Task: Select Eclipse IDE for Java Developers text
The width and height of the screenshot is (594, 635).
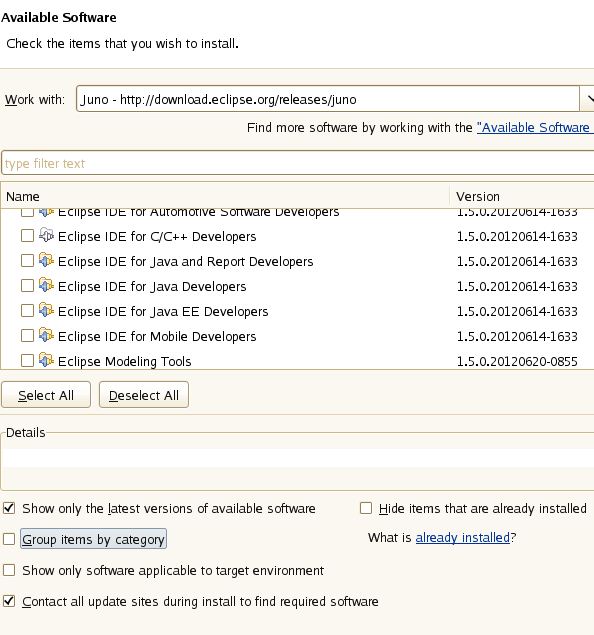Action: pos(152,287)
